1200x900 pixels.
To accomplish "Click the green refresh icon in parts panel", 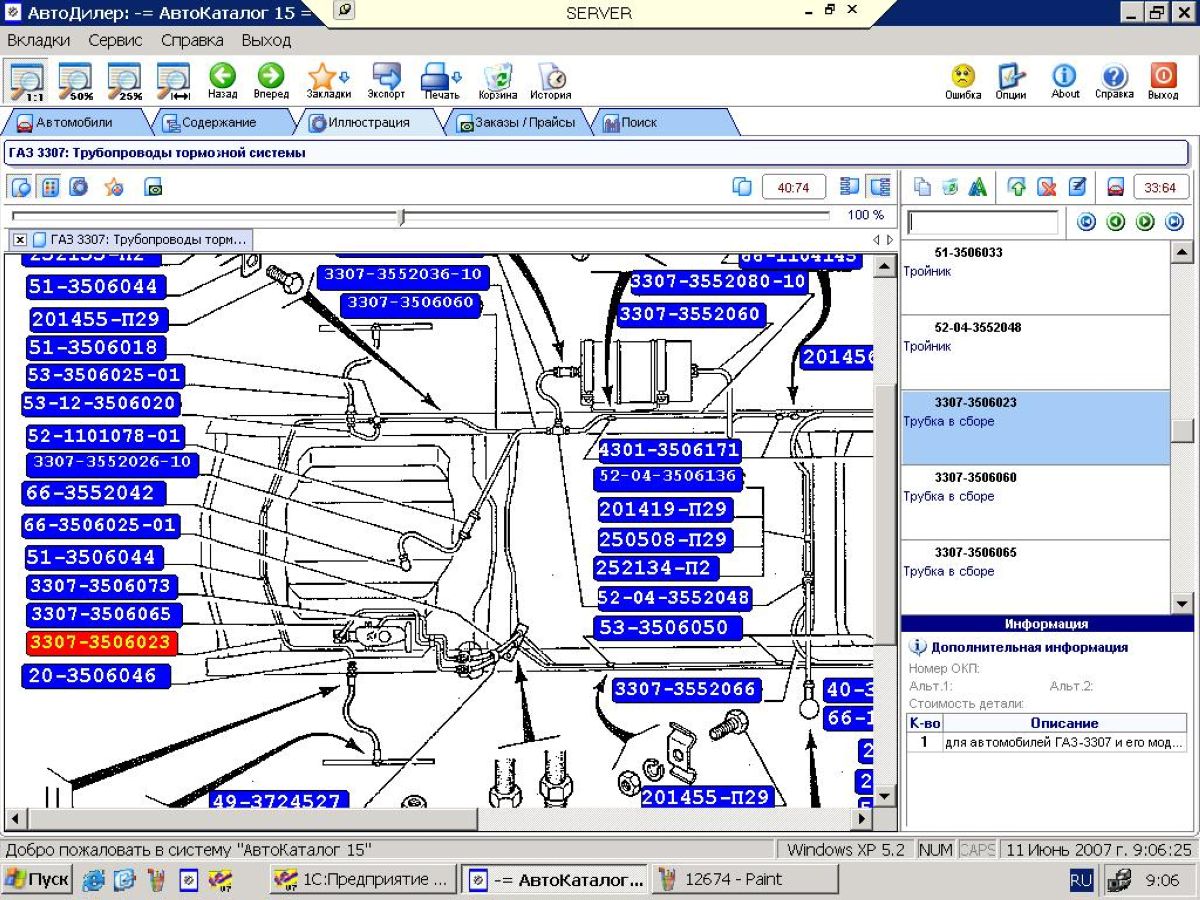I will pos(950,187).
